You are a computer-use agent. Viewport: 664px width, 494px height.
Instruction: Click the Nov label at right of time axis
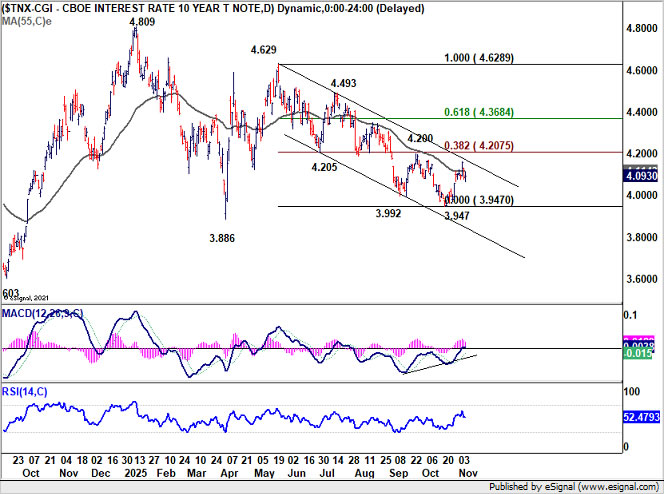[468, 473]
